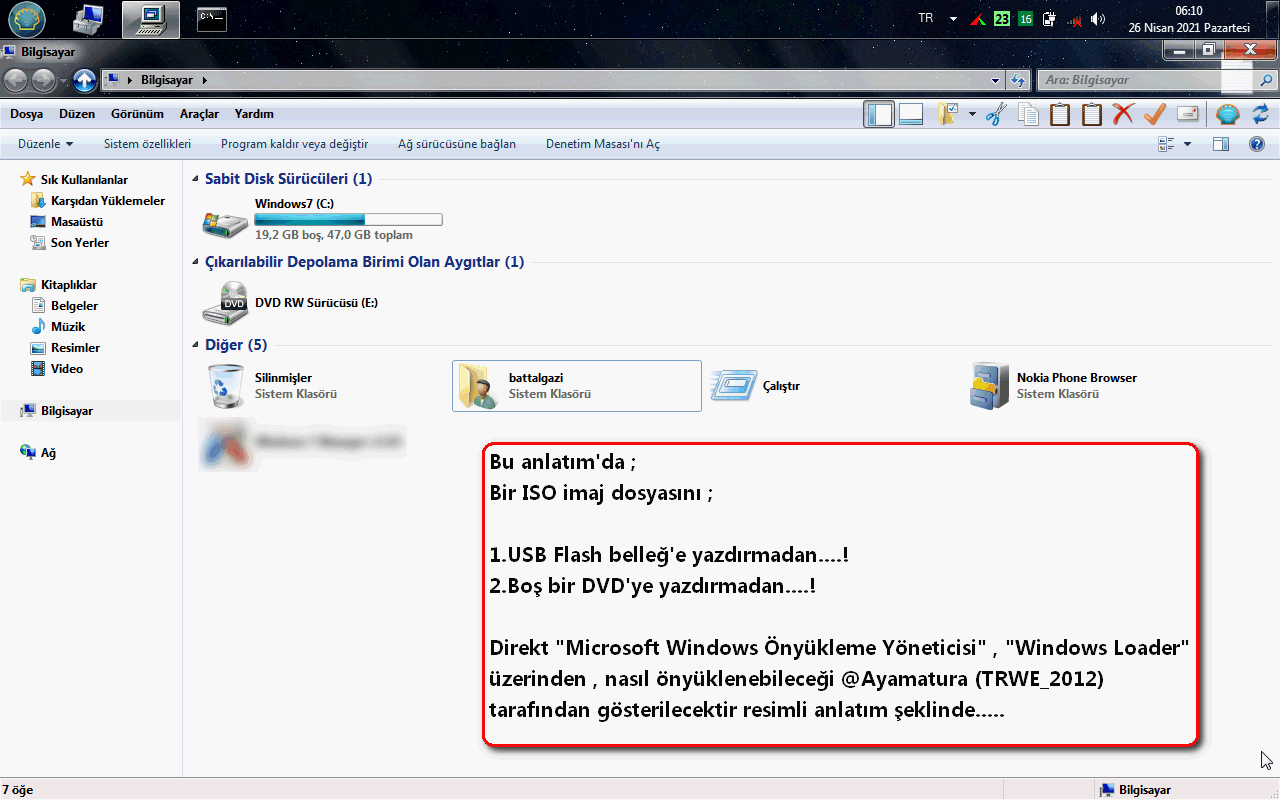1280x800 pixels.
Task: Toggle the details pane toolbar icon
Action: (x=911, y=114)
